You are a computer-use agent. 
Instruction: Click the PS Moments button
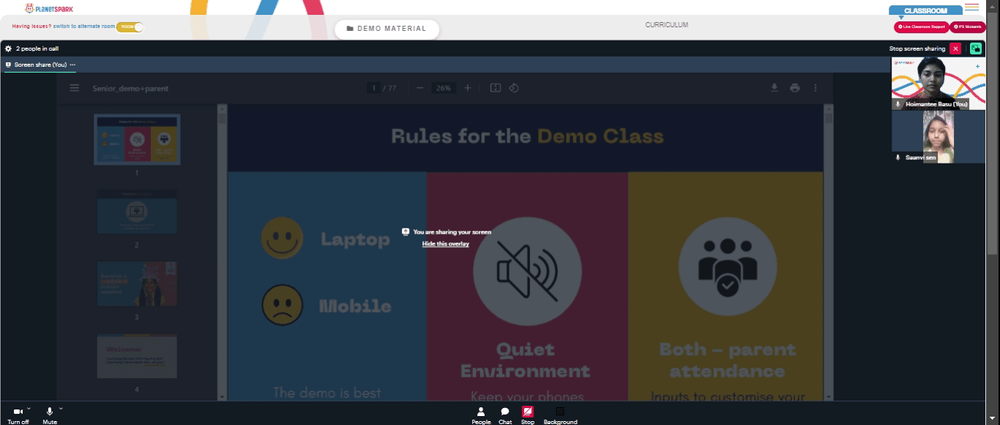coord(967,27)
